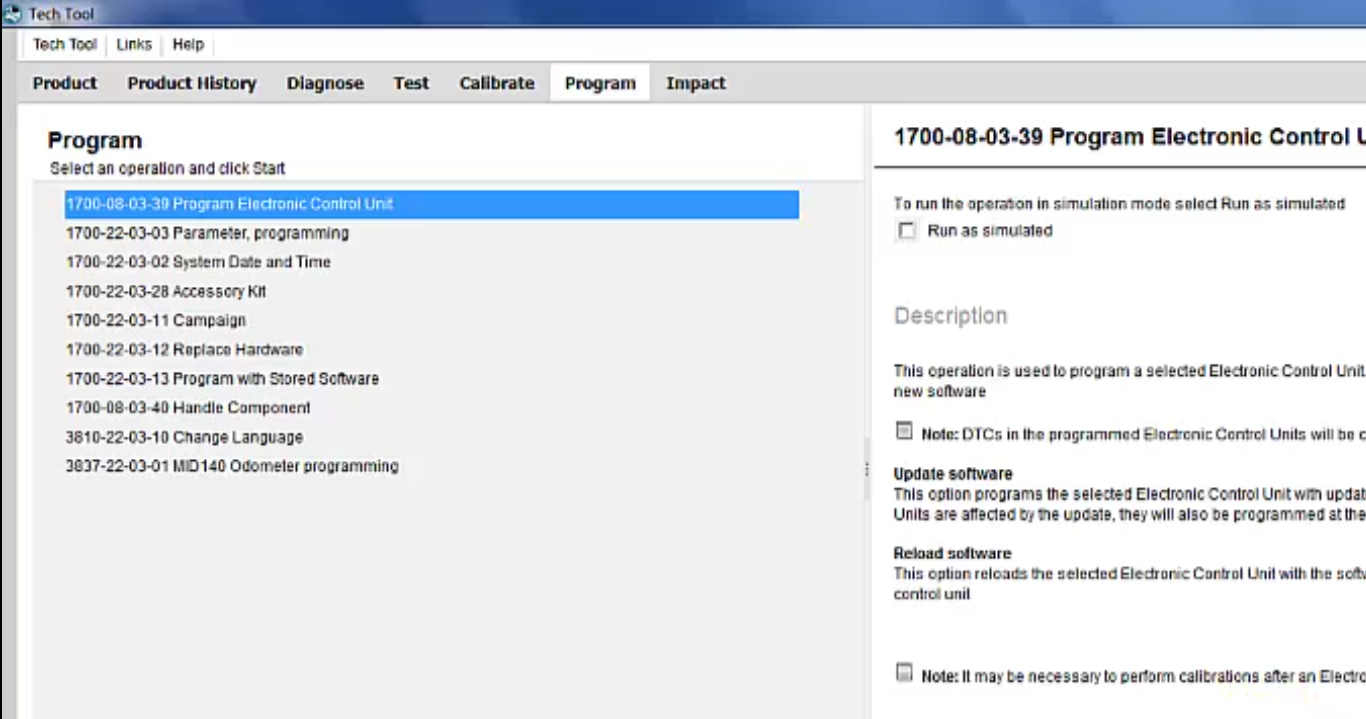Switch to the Impact tab
This screenshot has height=719, width=1366.
tap(695, 83)
